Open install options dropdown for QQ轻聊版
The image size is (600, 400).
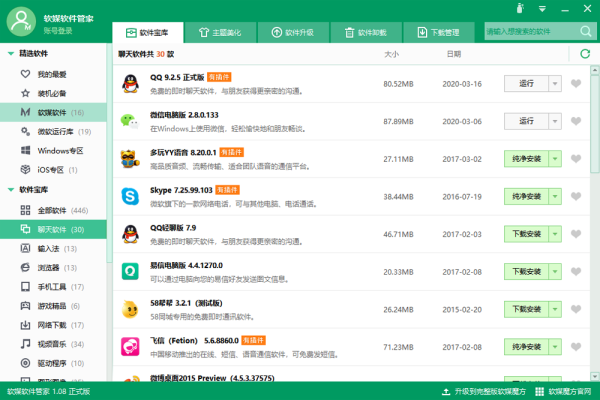click(x=555, y=234)
